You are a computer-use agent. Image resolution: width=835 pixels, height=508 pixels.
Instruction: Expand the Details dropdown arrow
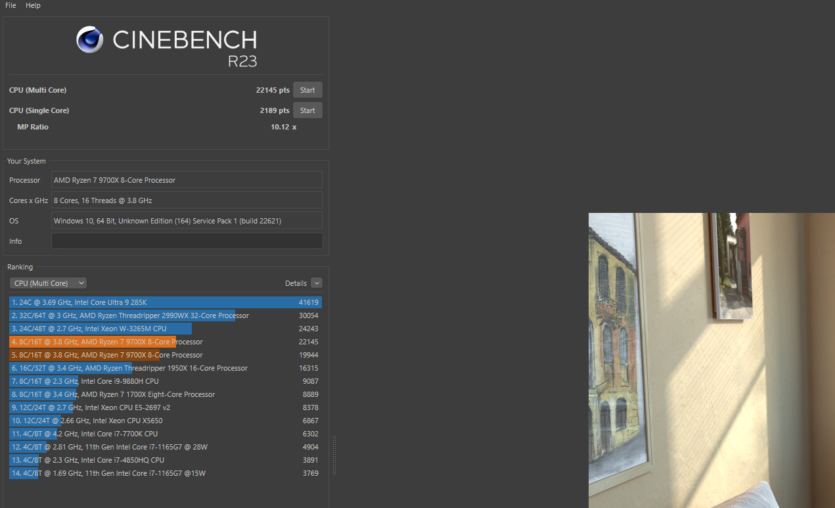[x=316, y=283]
